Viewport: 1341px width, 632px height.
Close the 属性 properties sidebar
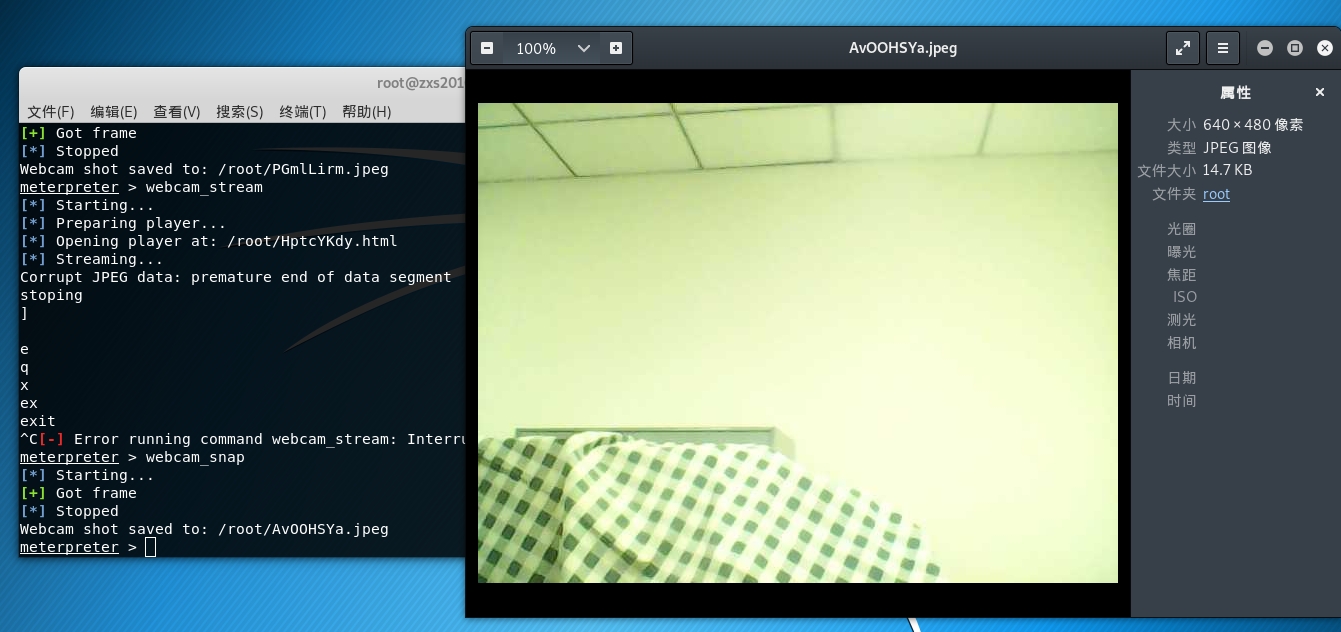point(1320,92)
